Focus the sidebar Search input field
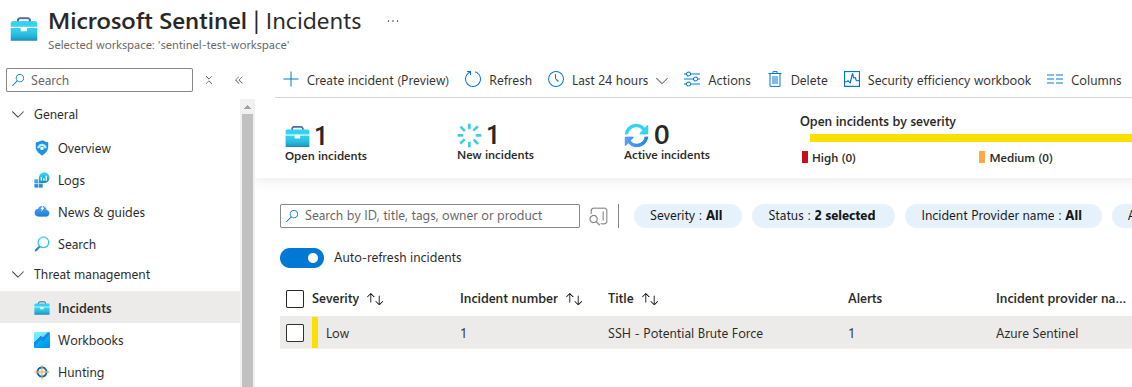 [x=100, y=80]
